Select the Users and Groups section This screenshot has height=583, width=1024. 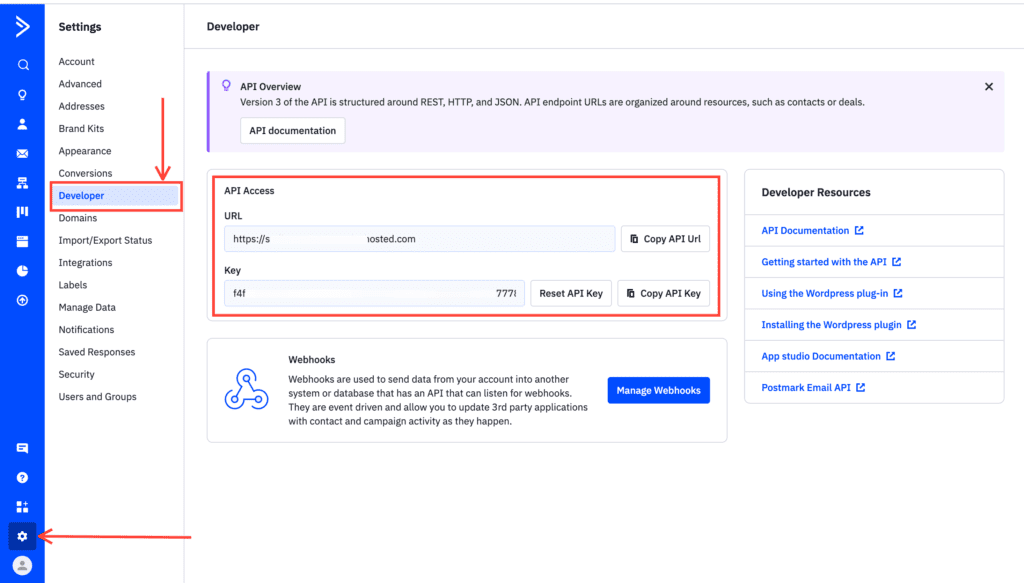coord(97,396)
